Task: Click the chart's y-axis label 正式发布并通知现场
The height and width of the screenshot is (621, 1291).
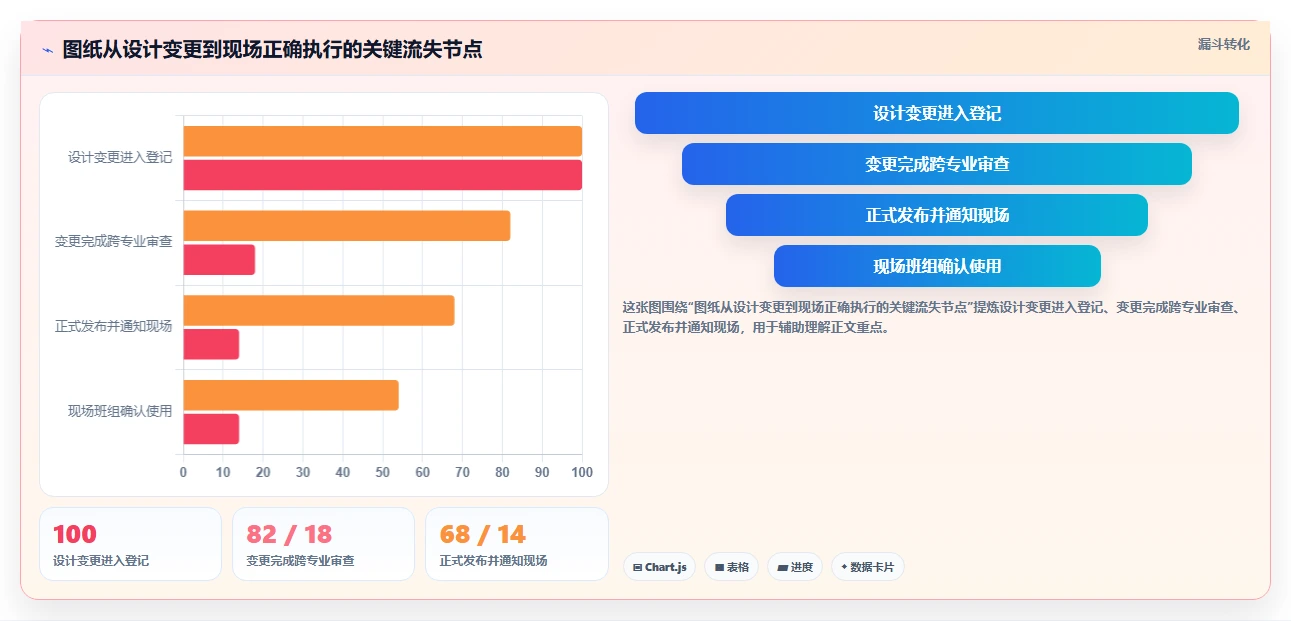Action: (113, 327)
